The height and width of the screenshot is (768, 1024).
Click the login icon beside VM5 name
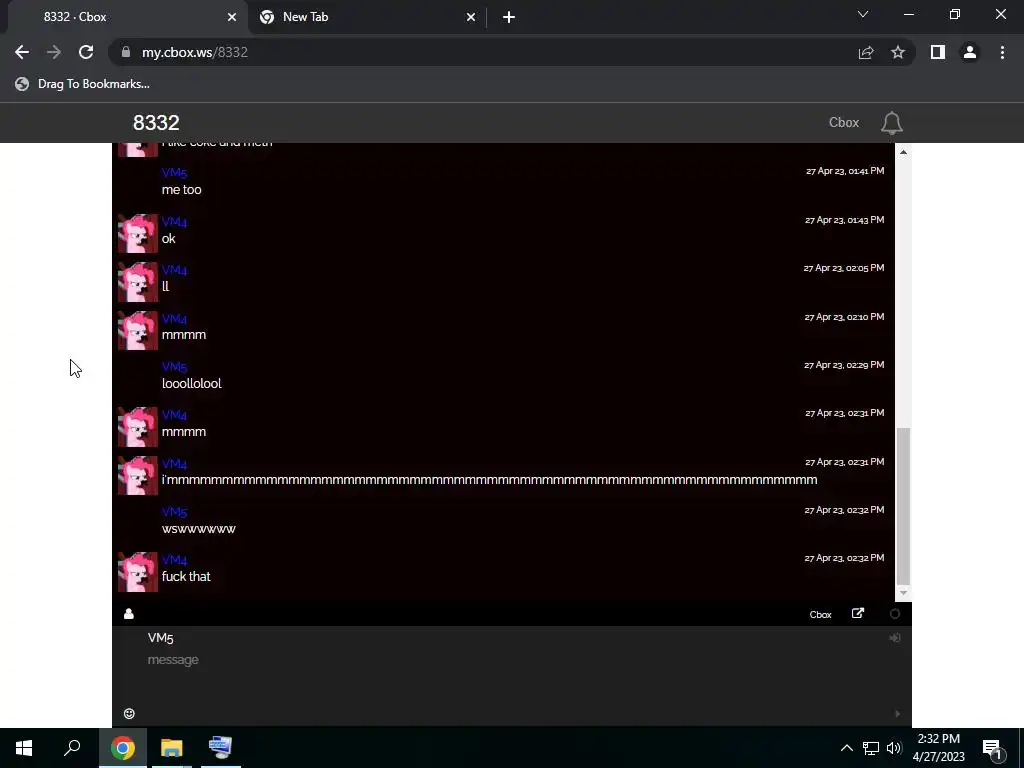895,637
